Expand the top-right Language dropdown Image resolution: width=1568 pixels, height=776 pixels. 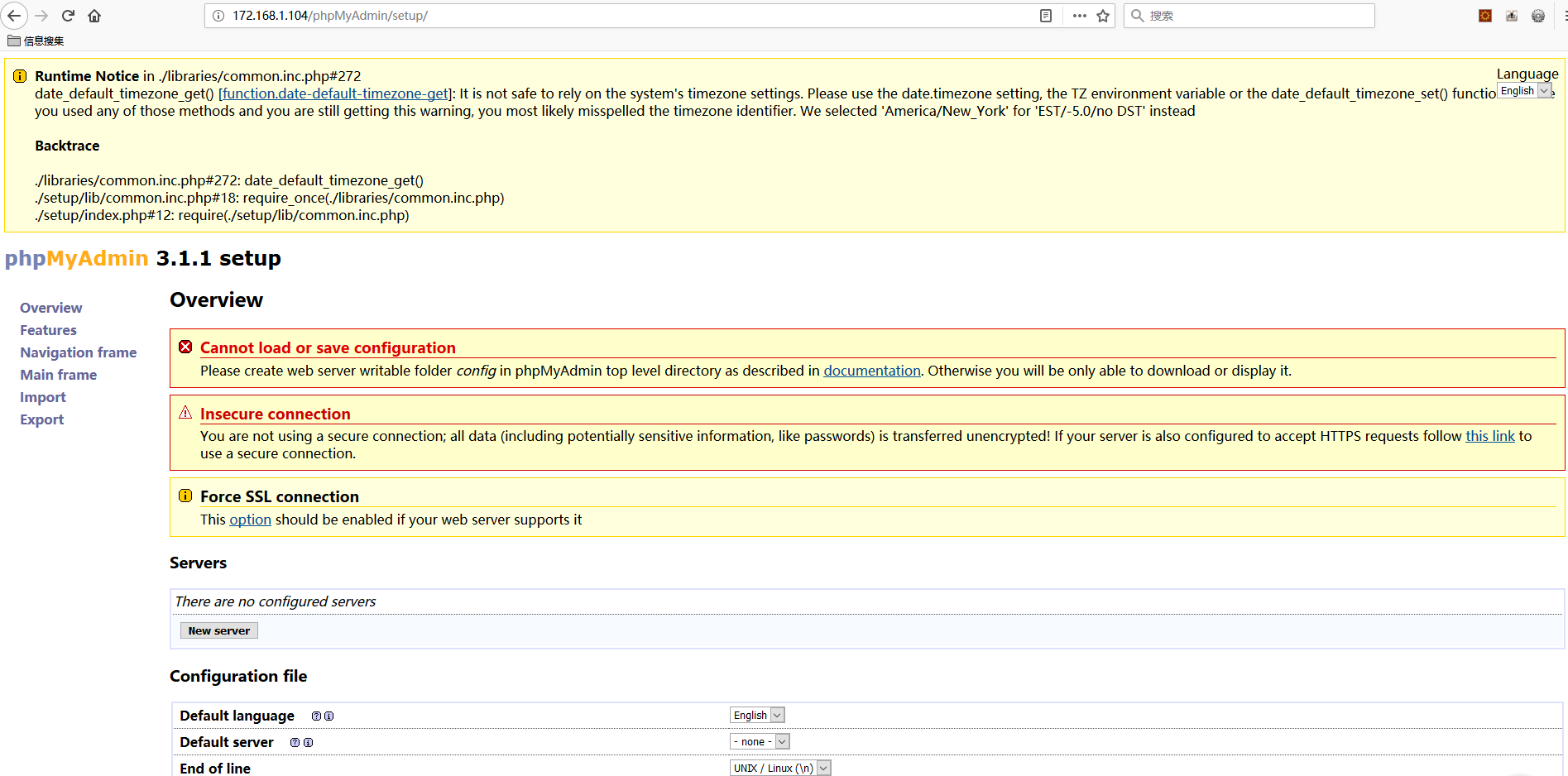point(1525,91)
